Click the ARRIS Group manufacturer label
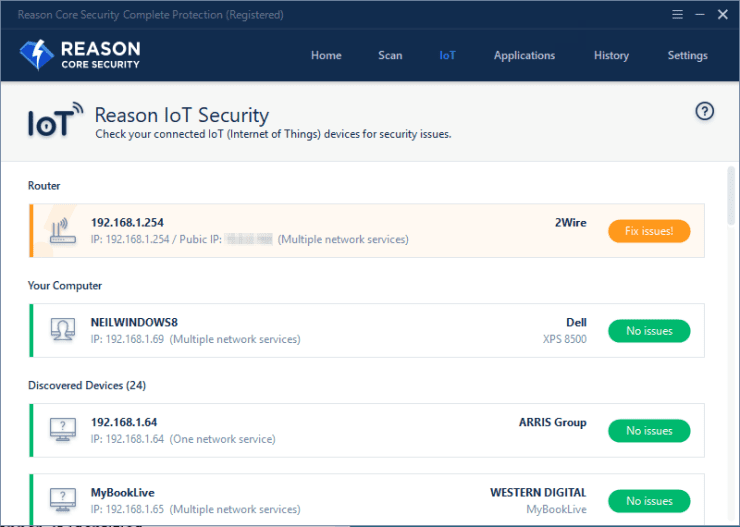 click(553, 422)
